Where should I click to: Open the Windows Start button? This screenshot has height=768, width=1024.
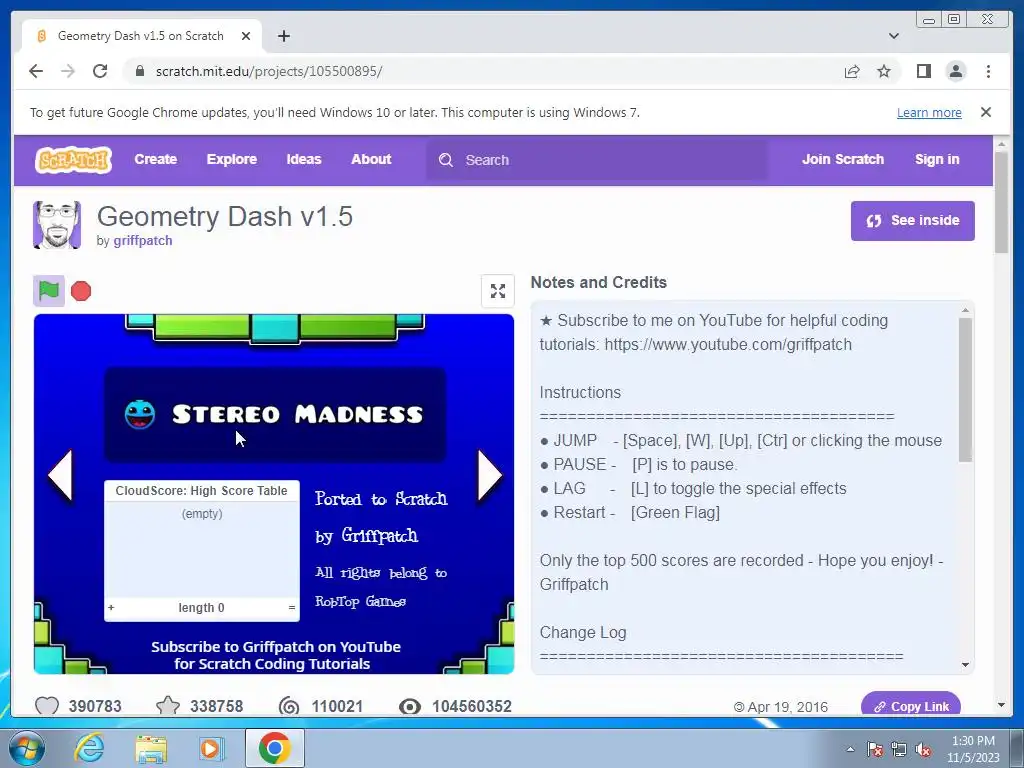26,748
